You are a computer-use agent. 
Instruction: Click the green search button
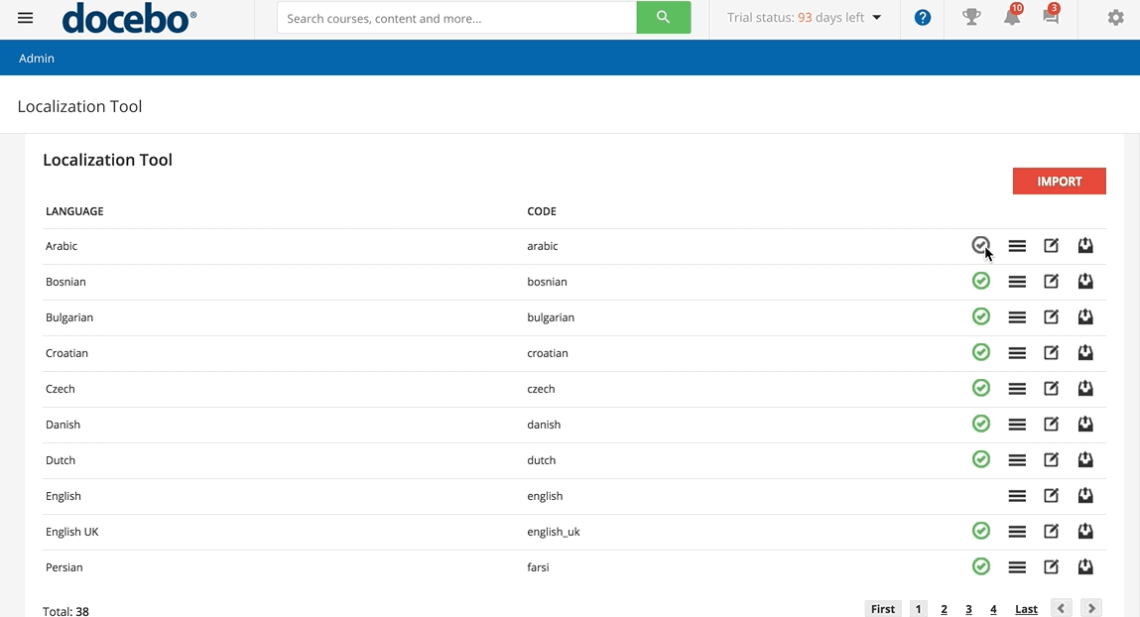pyautogui.click(x=663, y=17)
